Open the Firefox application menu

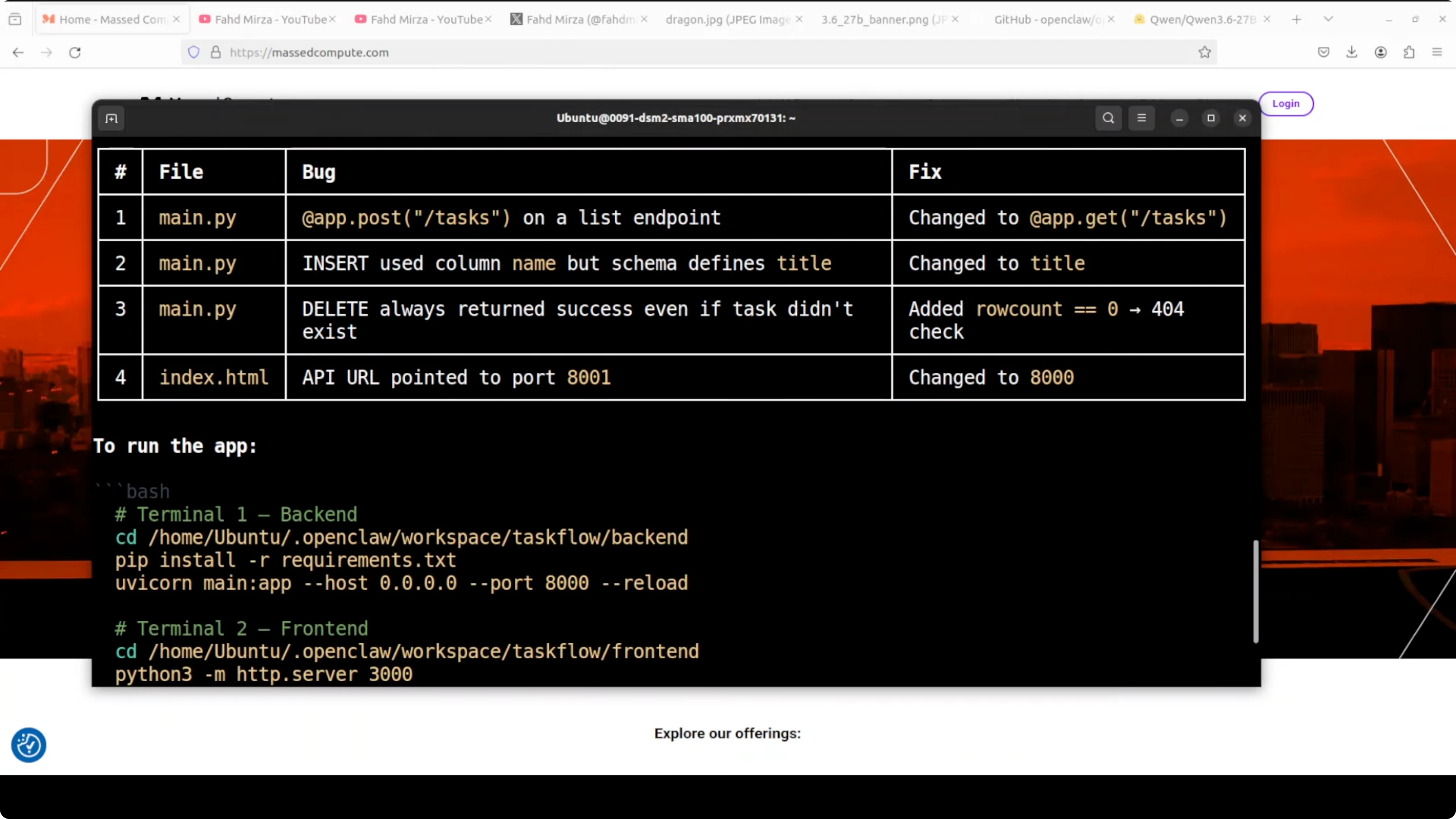(x=1437, y=53)
